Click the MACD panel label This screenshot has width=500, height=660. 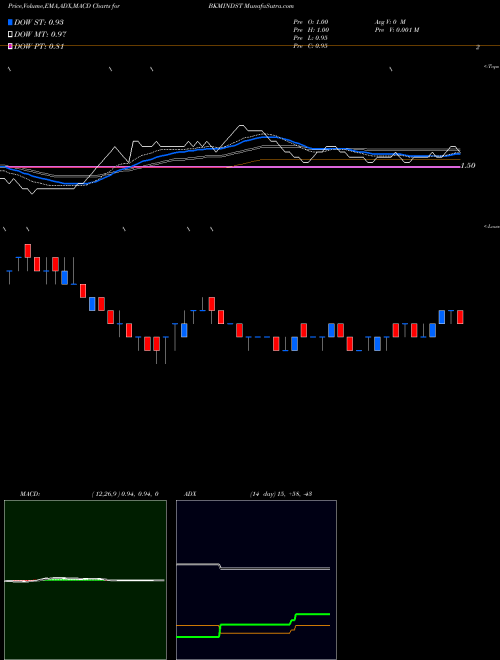tap(29, 494)
